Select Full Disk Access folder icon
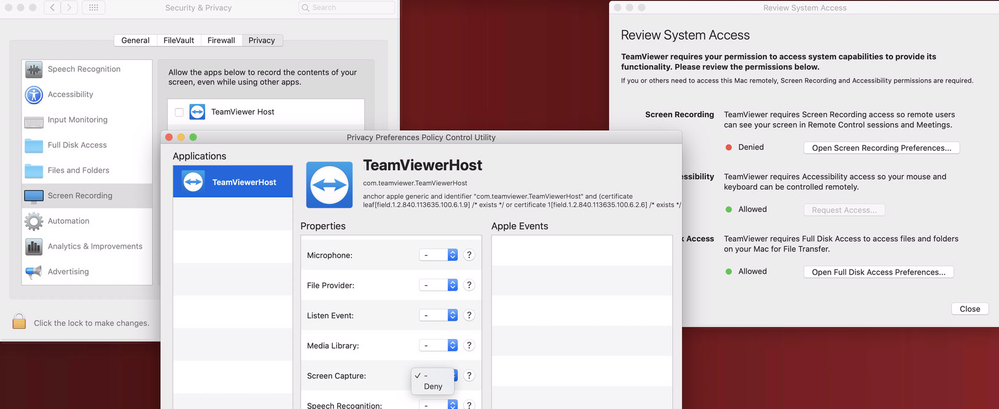 pyautogui.click(x=34, y=145)
